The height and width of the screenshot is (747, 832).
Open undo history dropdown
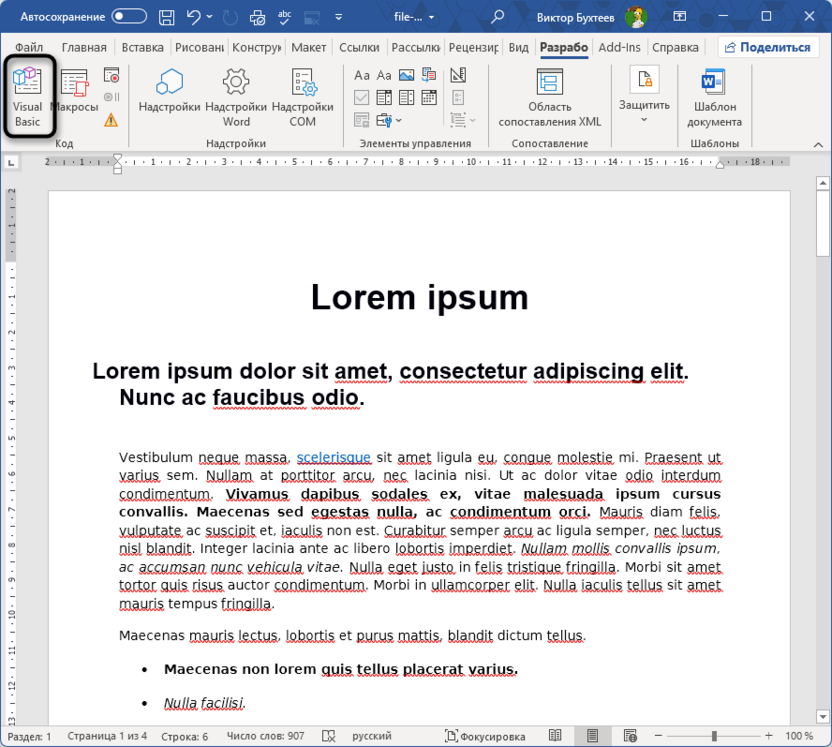click(210, 17)
